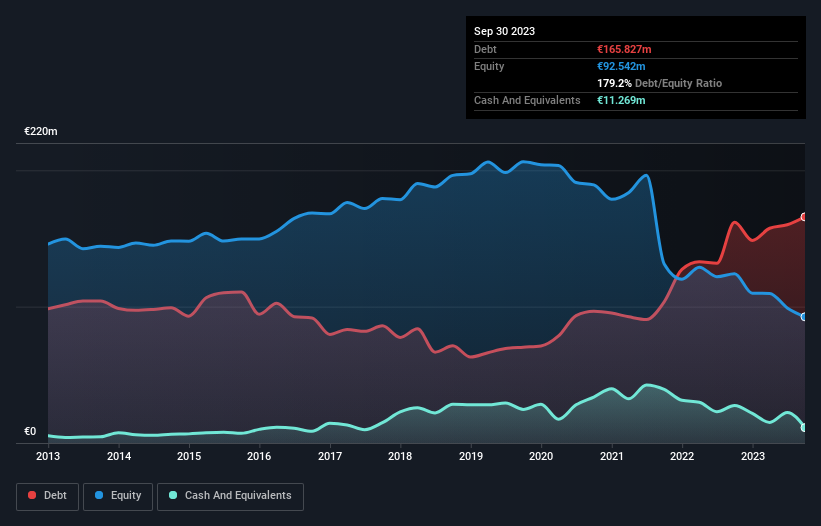This screenshot has height=526, width=821.
Task: Click the 2013 x-axis label
Action: point(48,456)
